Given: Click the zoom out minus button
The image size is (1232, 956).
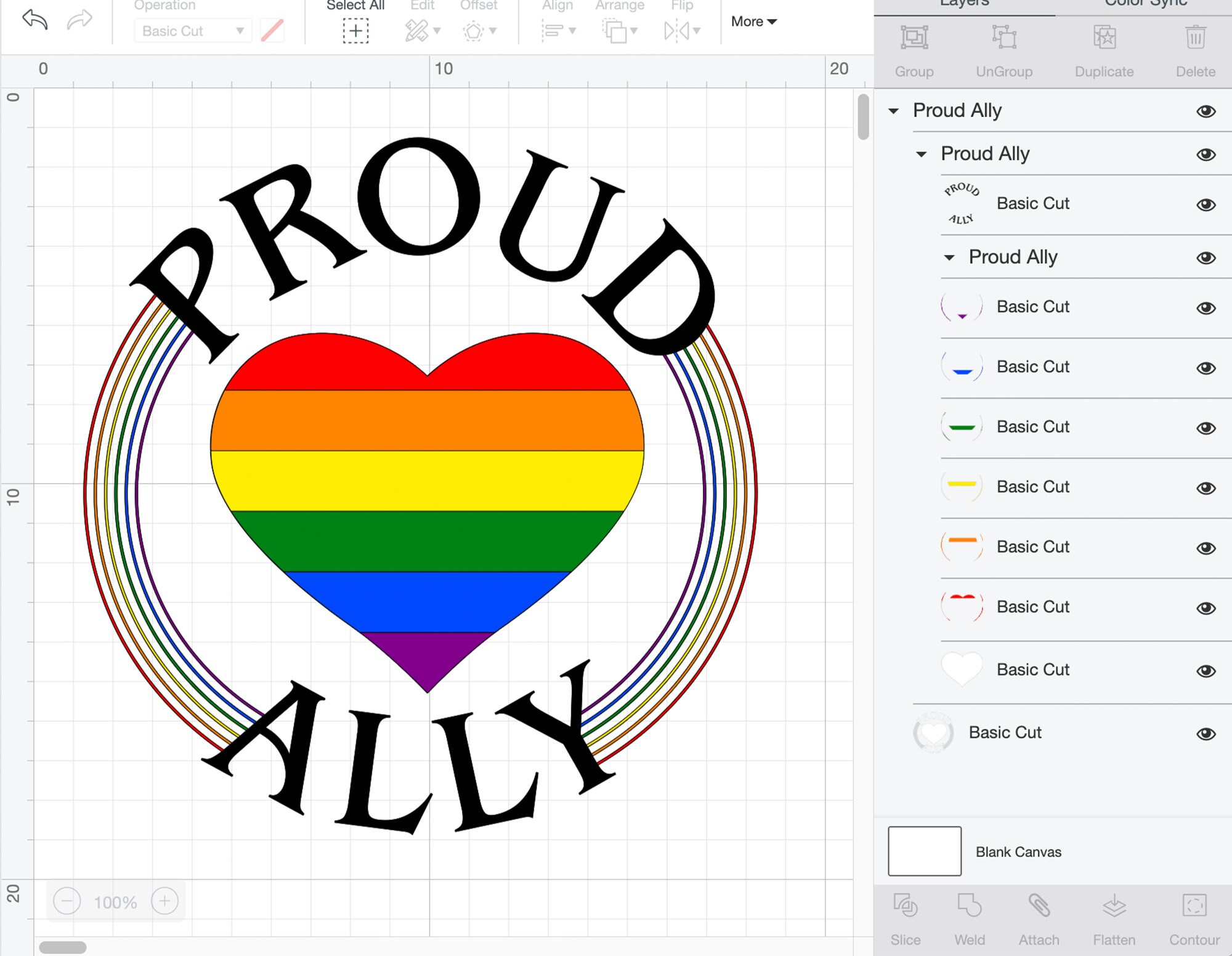Looking at the screenshot, I should click(x=67, y=902).
